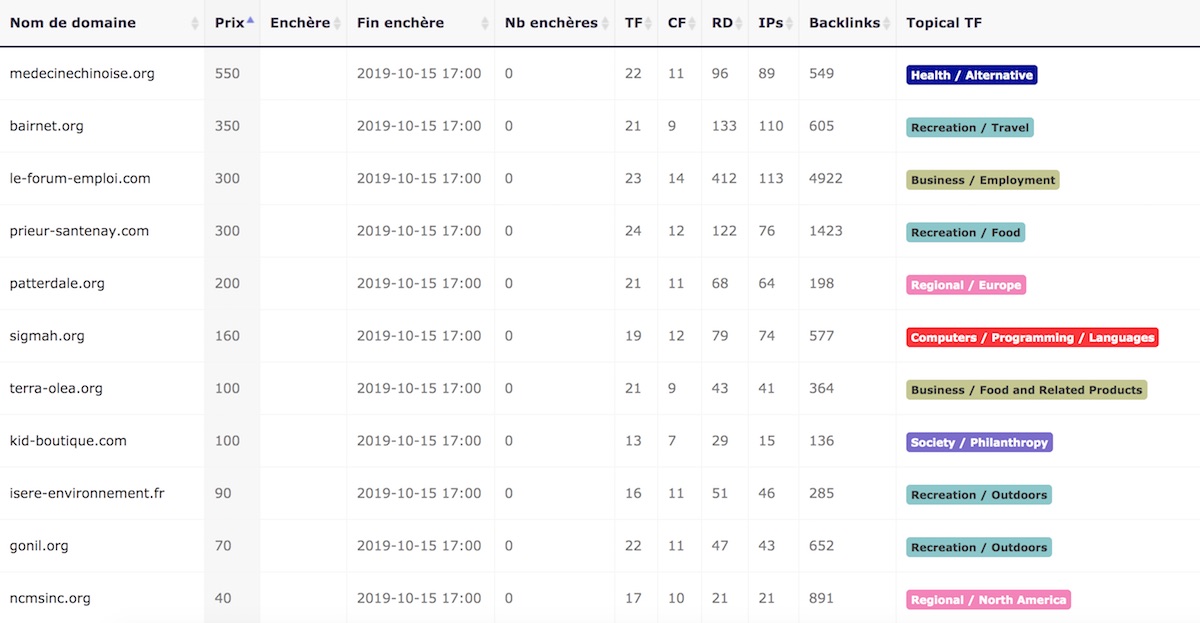Click sort arrows in the Enchère header
Image resolution: width=1200 pixels, height=623 pixels.
click(338, 23)
